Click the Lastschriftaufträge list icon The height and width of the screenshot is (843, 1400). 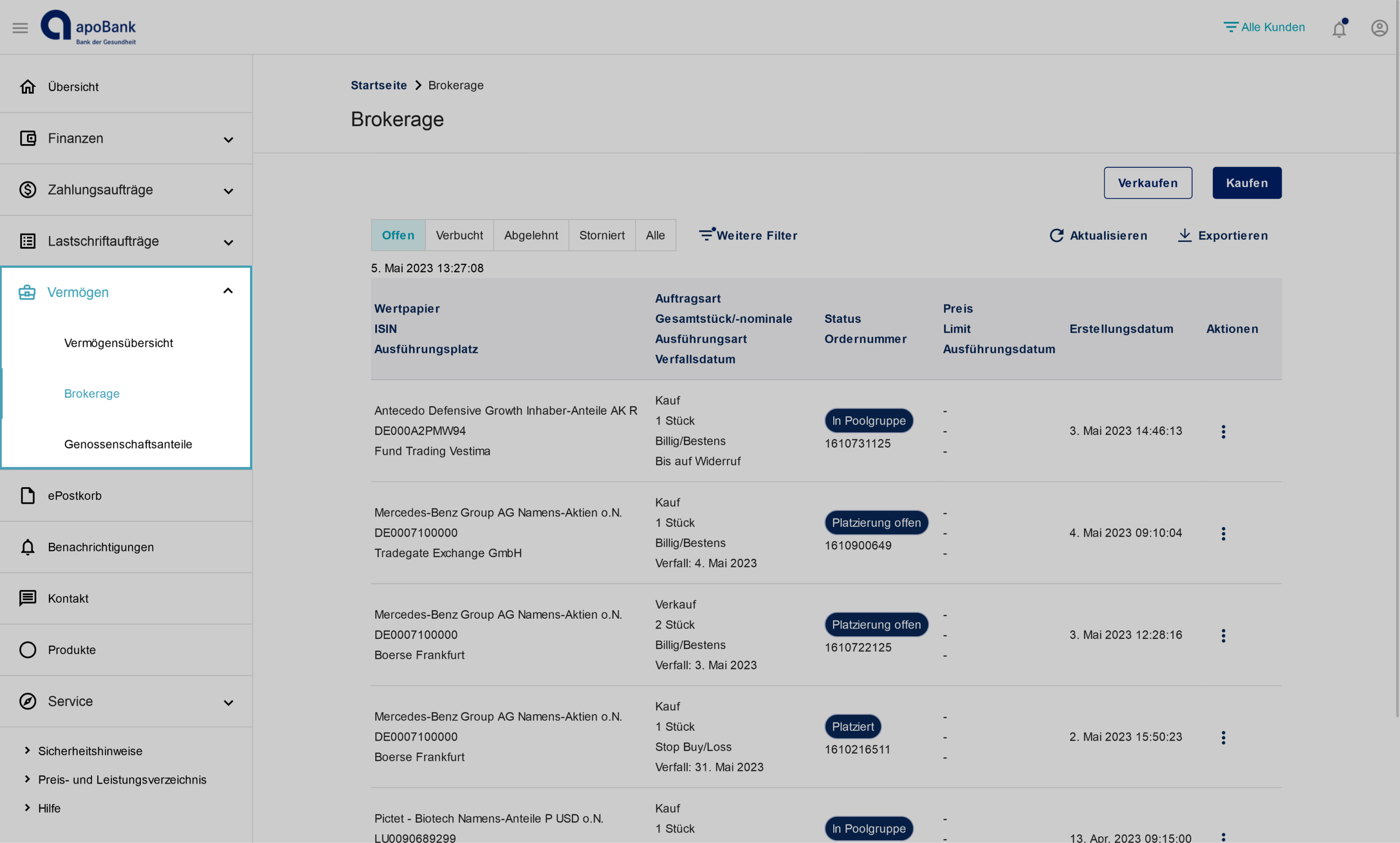(27, 241)
